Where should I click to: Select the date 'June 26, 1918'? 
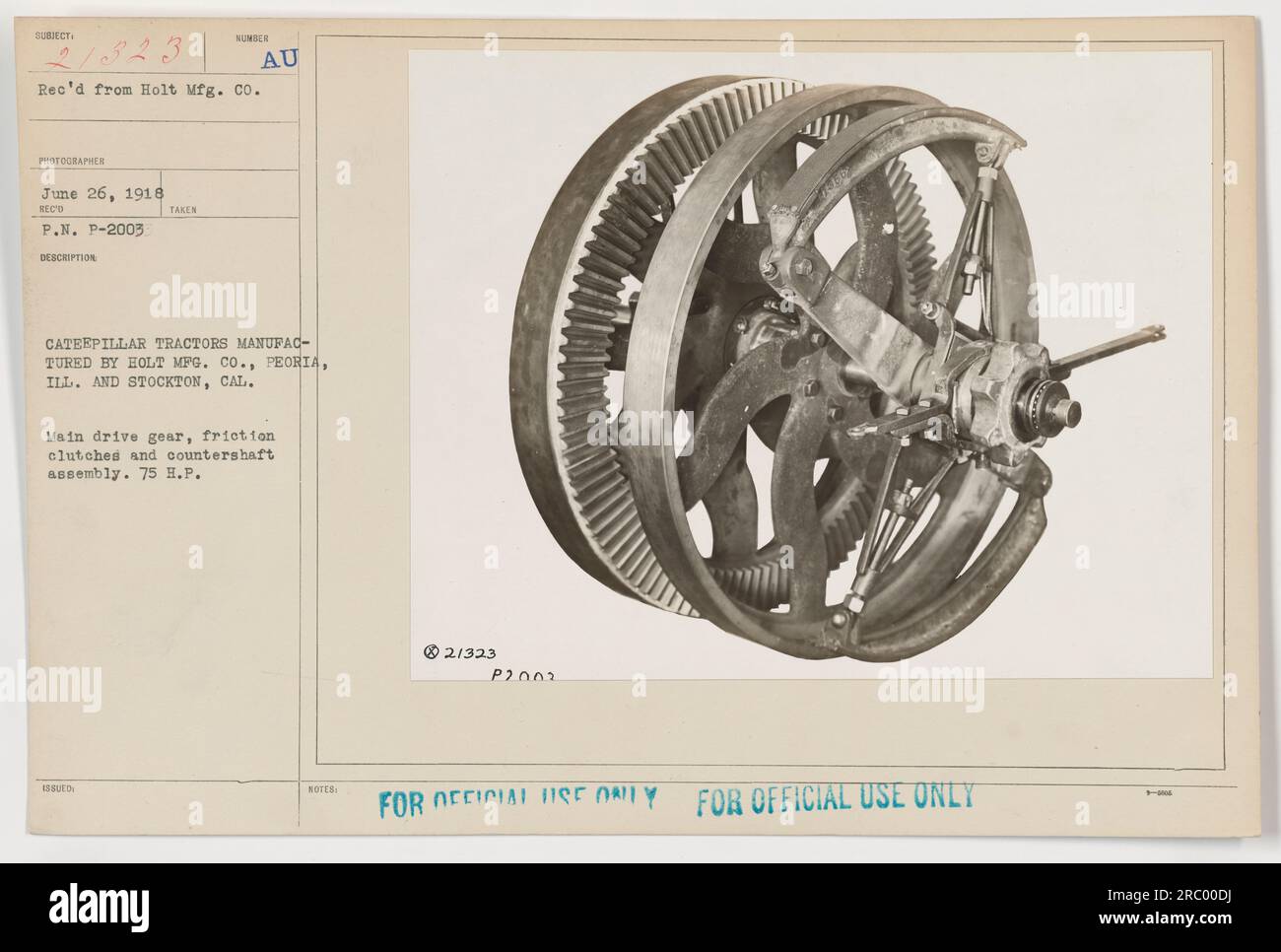point(101,192)
